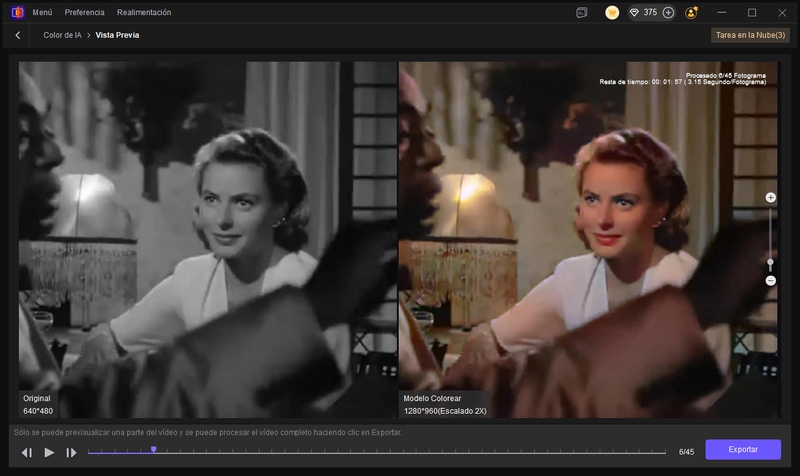The image size is (800, 476).
Task: Click the app logo icon
Action: coord(17,12)
